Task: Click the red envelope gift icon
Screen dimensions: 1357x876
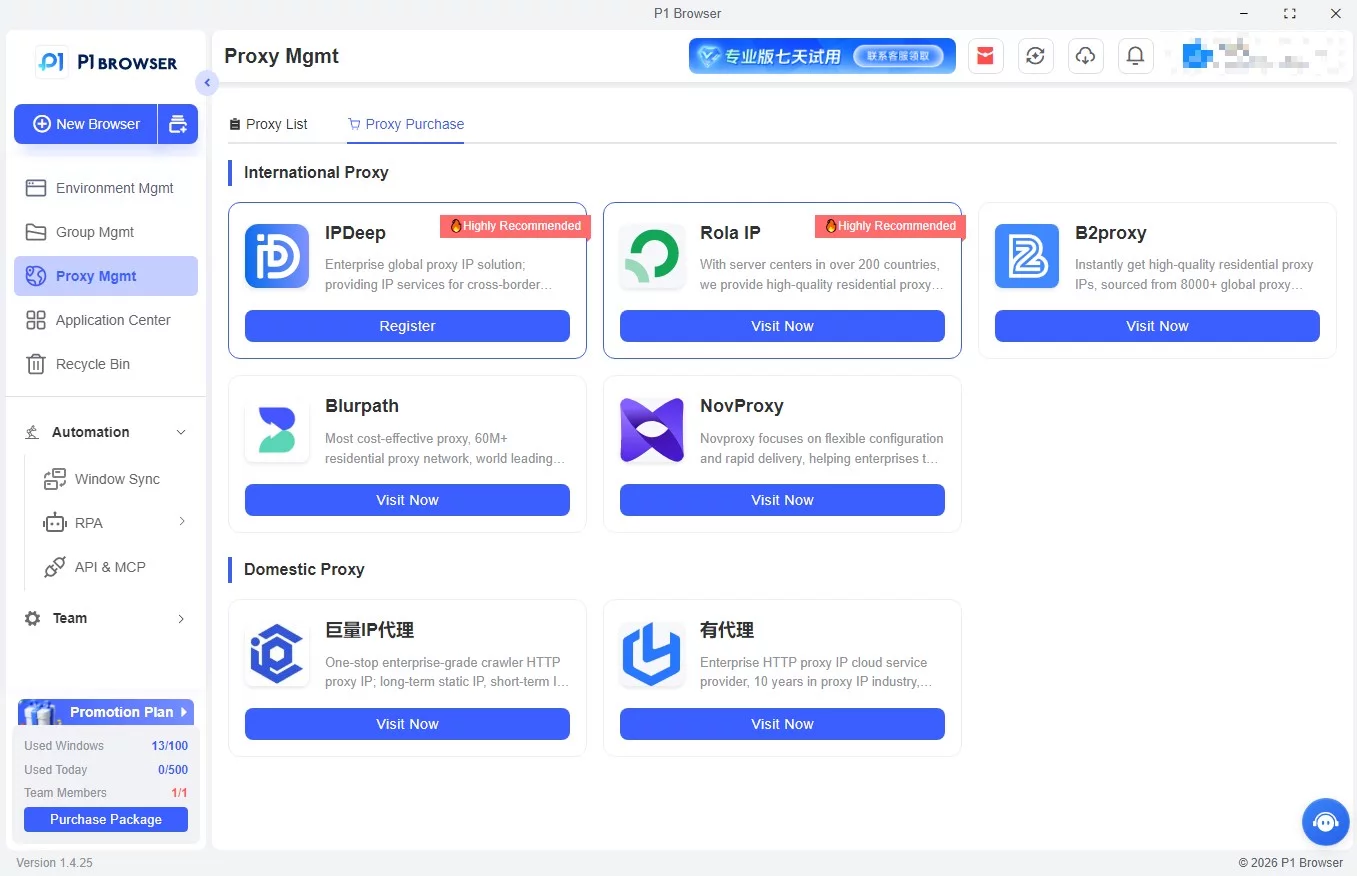Action: pyautogui.click(x=985, y=56)
